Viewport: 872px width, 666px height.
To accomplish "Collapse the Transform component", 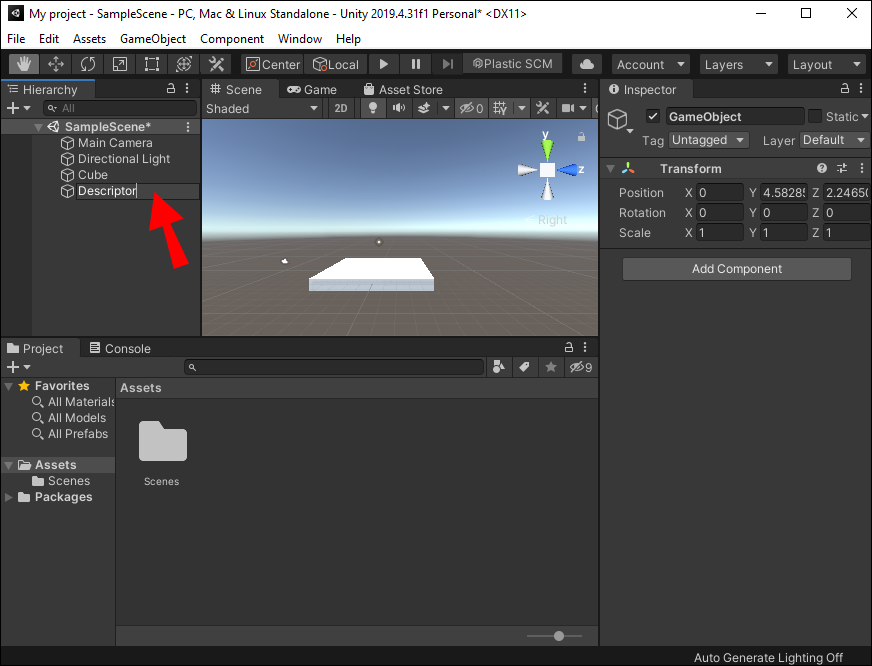I will pos(611,169).
